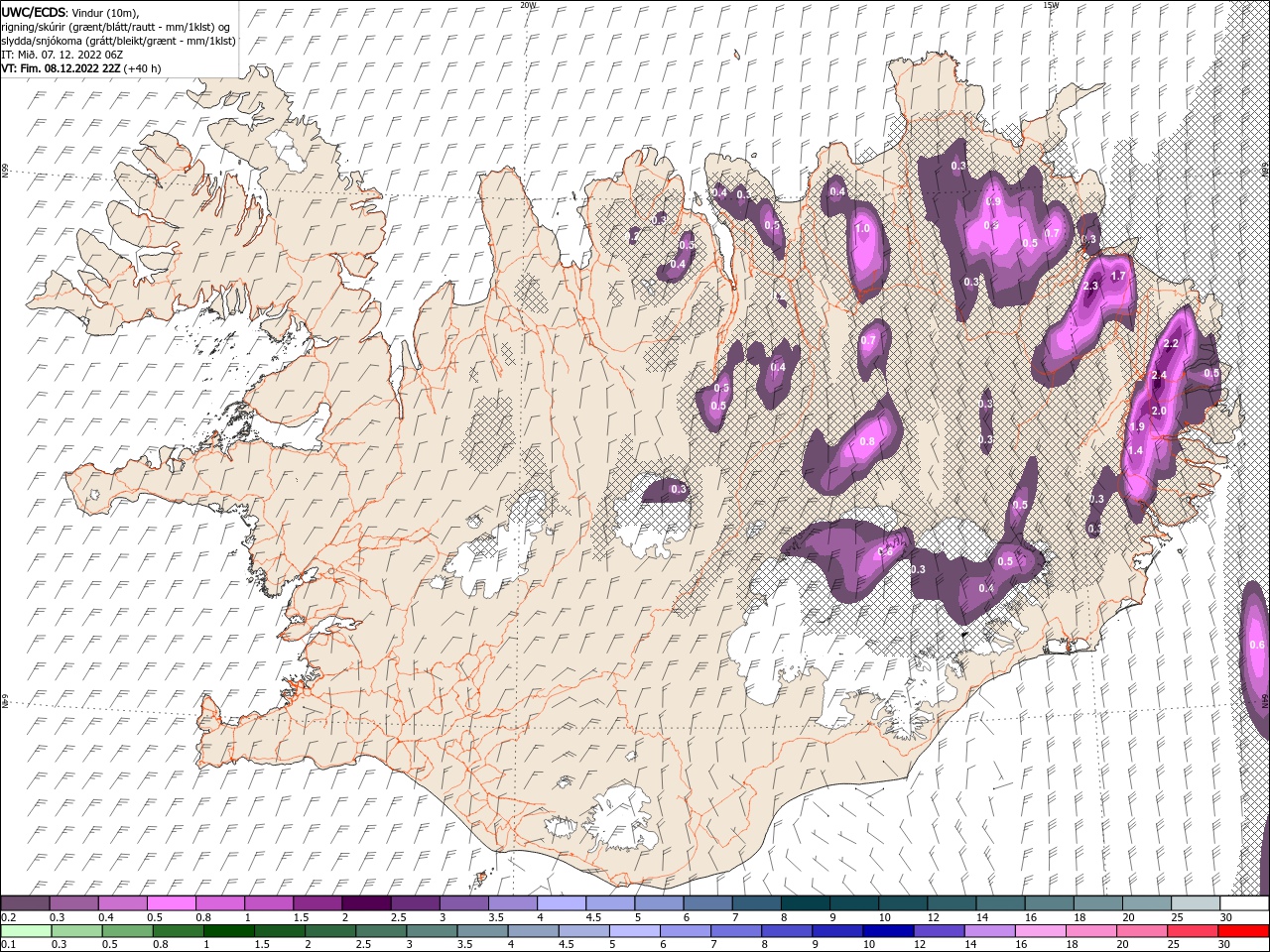Pick the red bottom legend swatch above 30
The width and height of the screenshot is (1270, 952).
(x=1242, y=931)
